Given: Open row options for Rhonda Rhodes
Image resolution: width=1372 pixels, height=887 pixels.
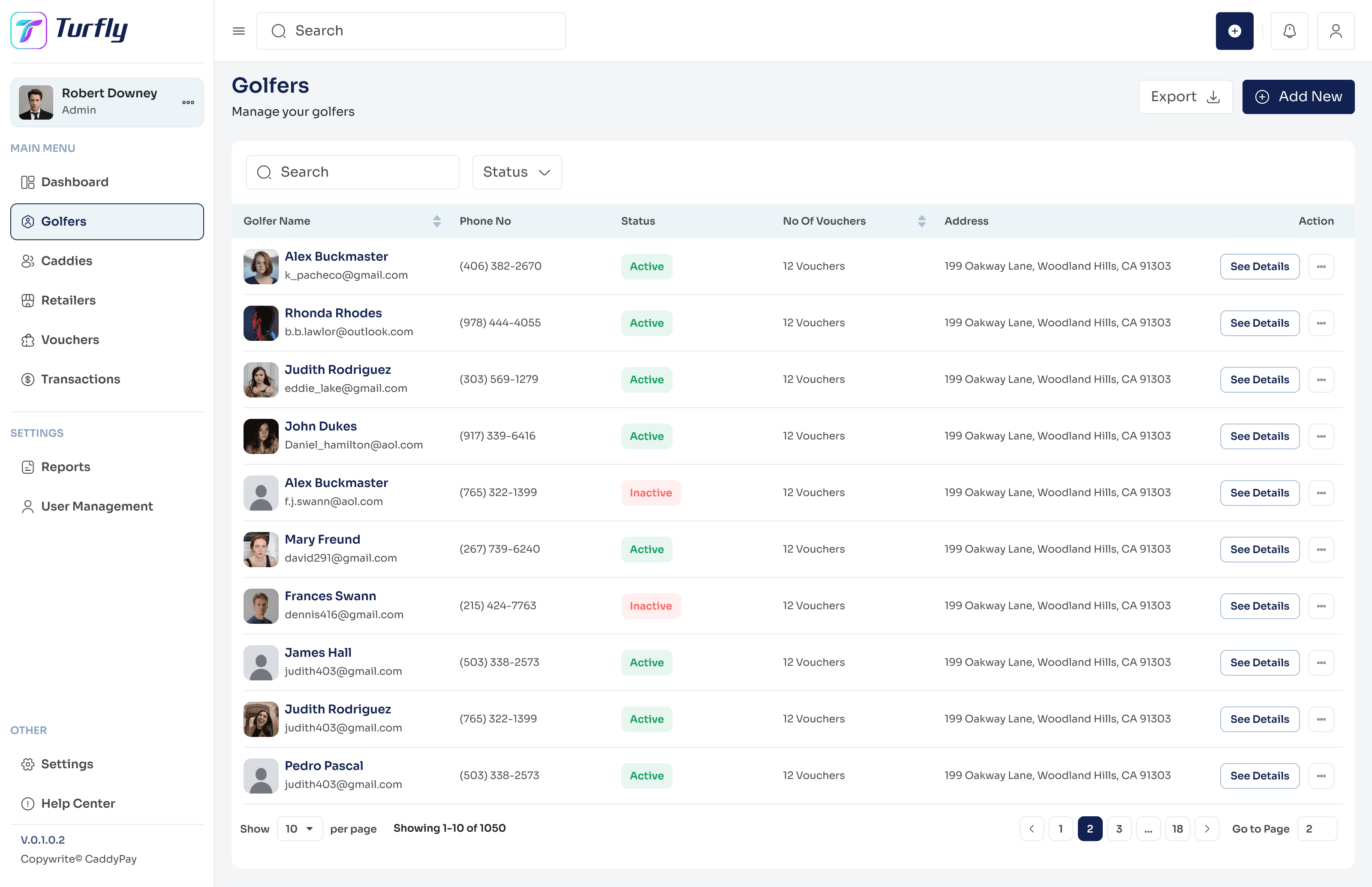Looking at the screenshot, I should 1321,323.
